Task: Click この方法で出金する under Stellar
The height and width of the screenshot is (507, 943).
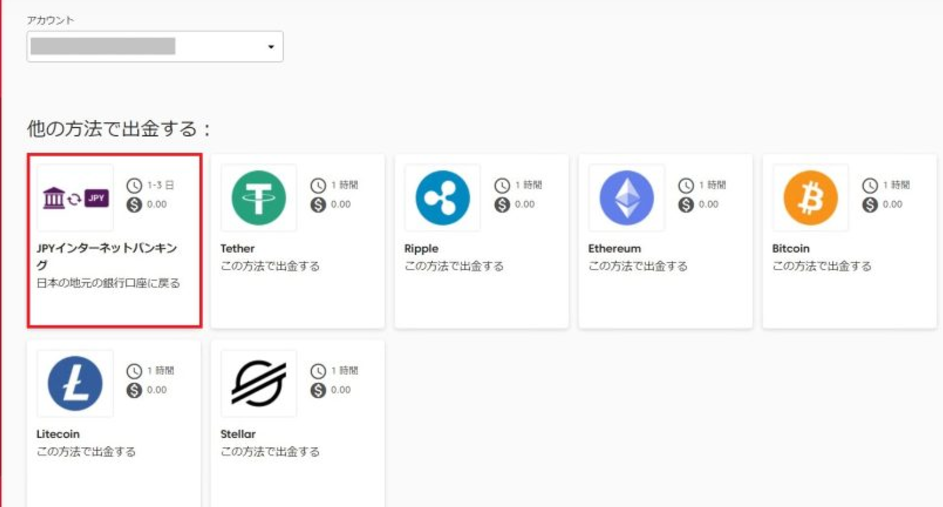Action: pyautogui.click(x=270, y=452)
